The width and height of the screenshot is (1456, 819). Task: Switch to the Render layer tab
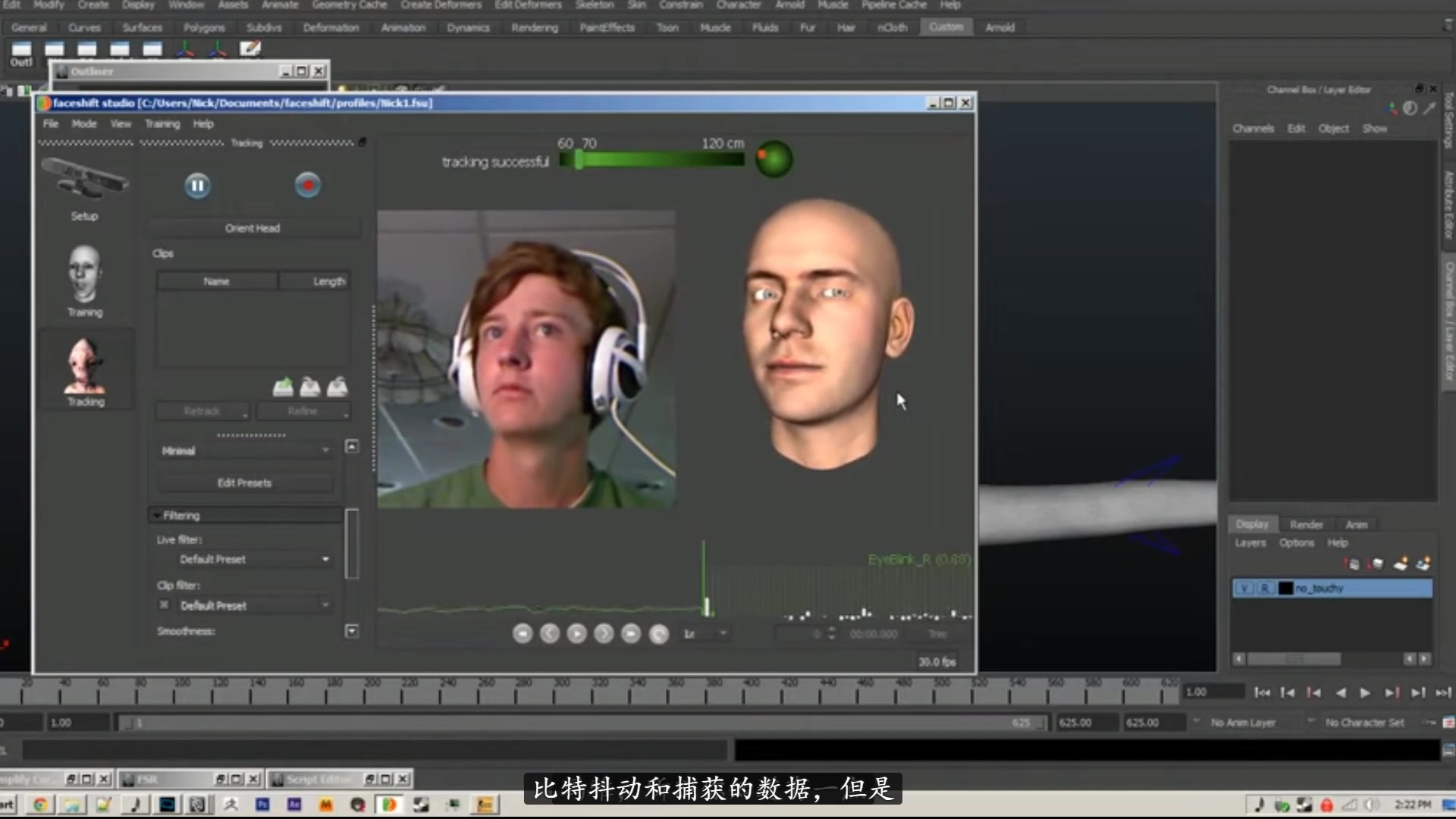click(x=1306, y=525)
